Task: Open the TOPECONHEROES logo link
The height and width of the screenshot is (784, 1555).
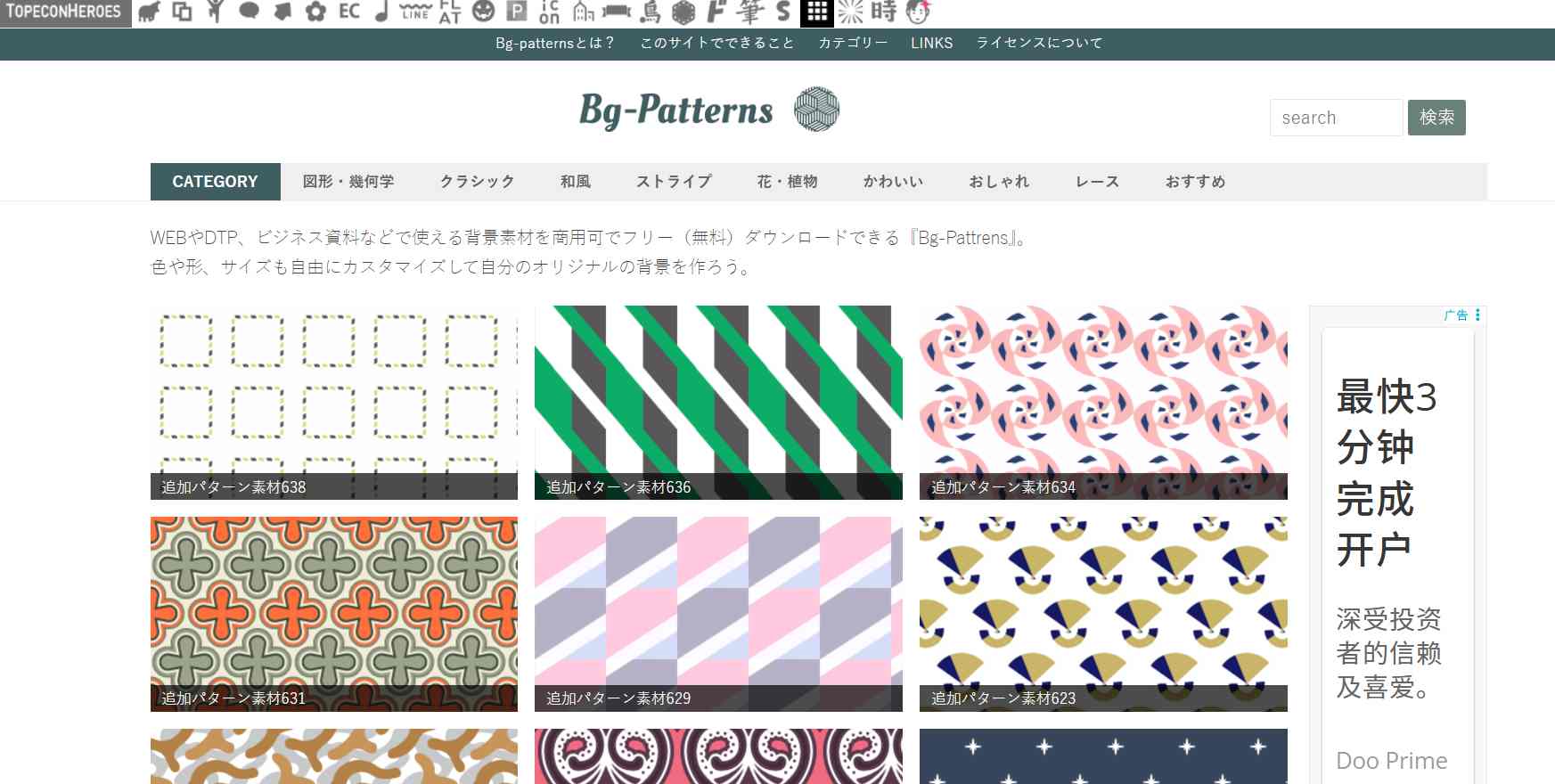Action: click(x=65, y=12)
